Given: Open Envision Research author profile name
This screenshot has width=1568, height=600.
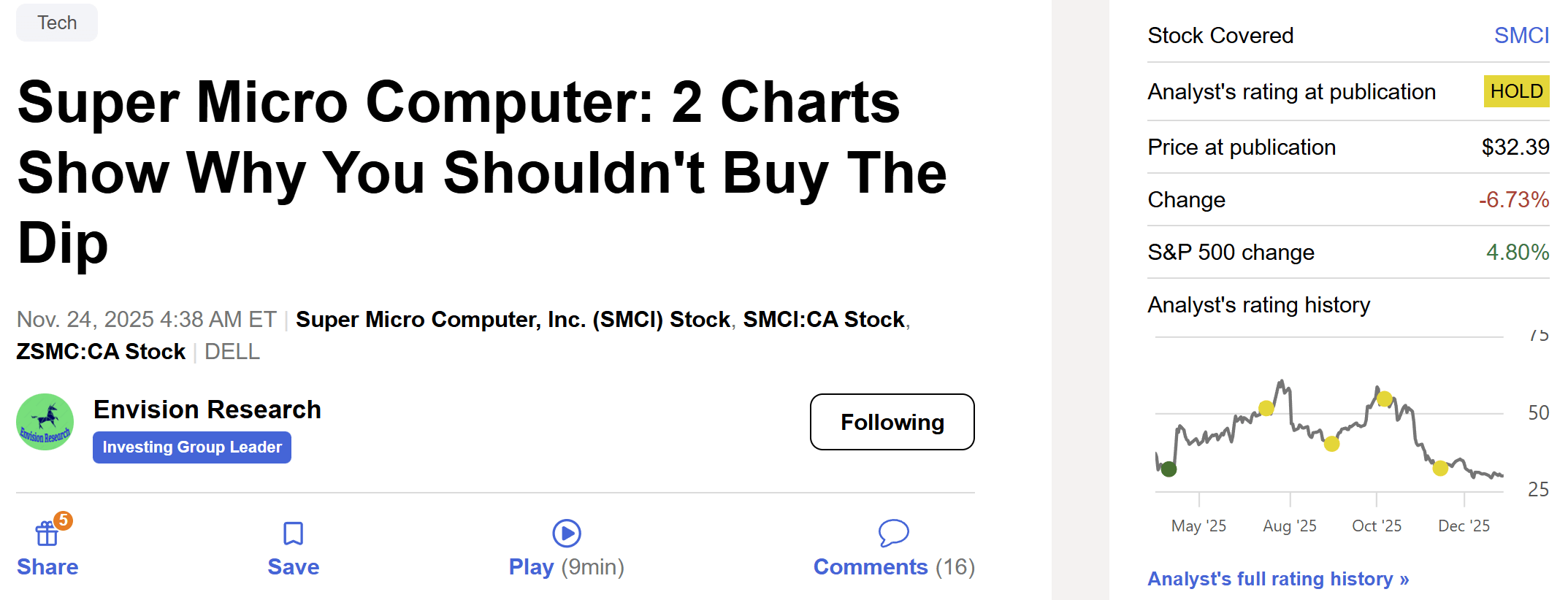Looking at the screenshot, I should [207, 409].
